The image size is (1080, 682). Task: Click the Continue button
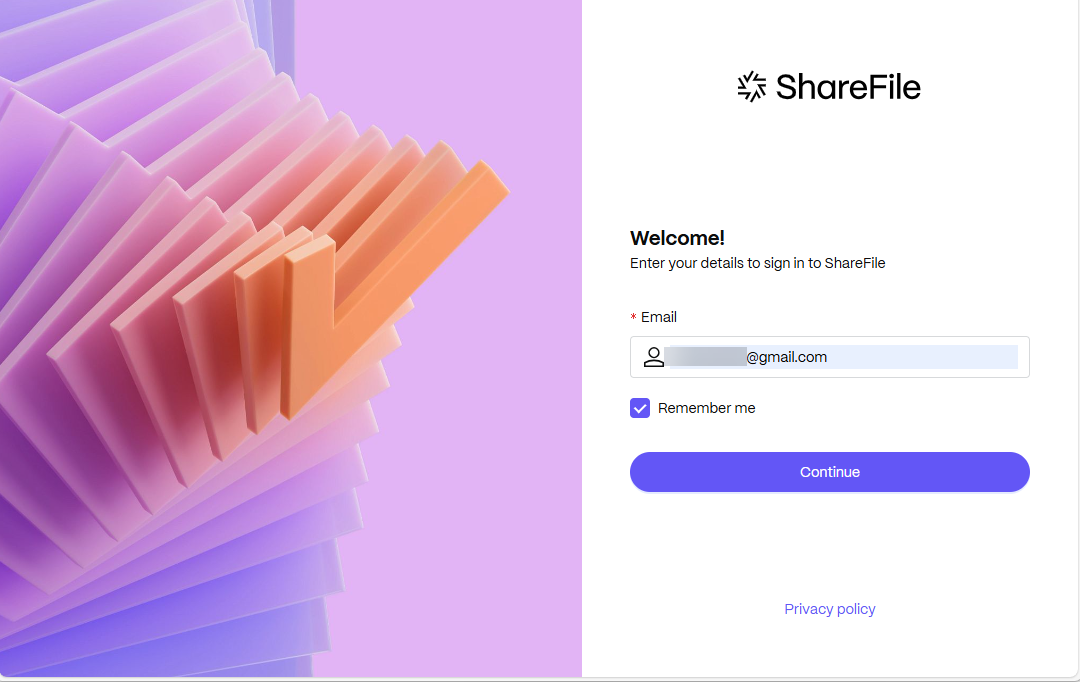(829, 472)
